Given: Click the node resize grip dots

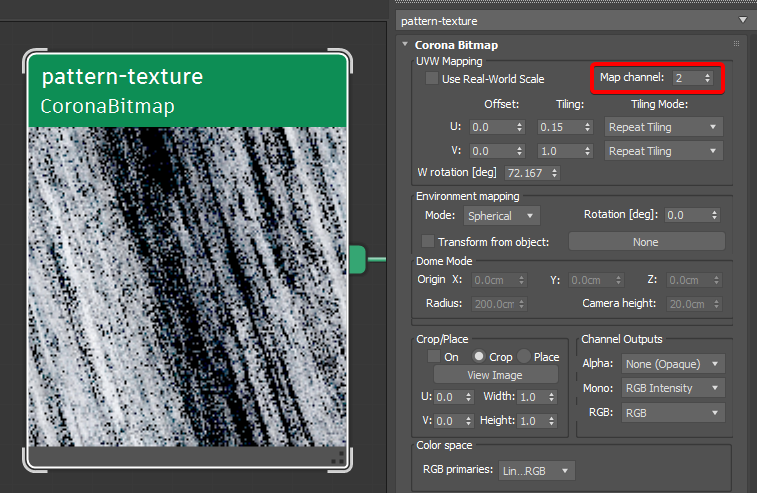Looking at the screenshot, I should tap(337, 457).
